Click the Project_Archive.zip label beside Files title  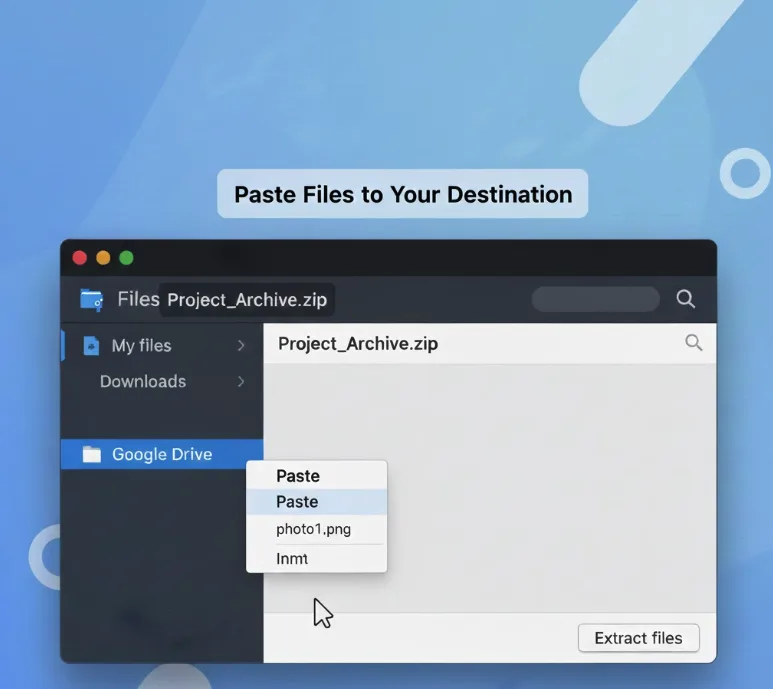(246, 300)
